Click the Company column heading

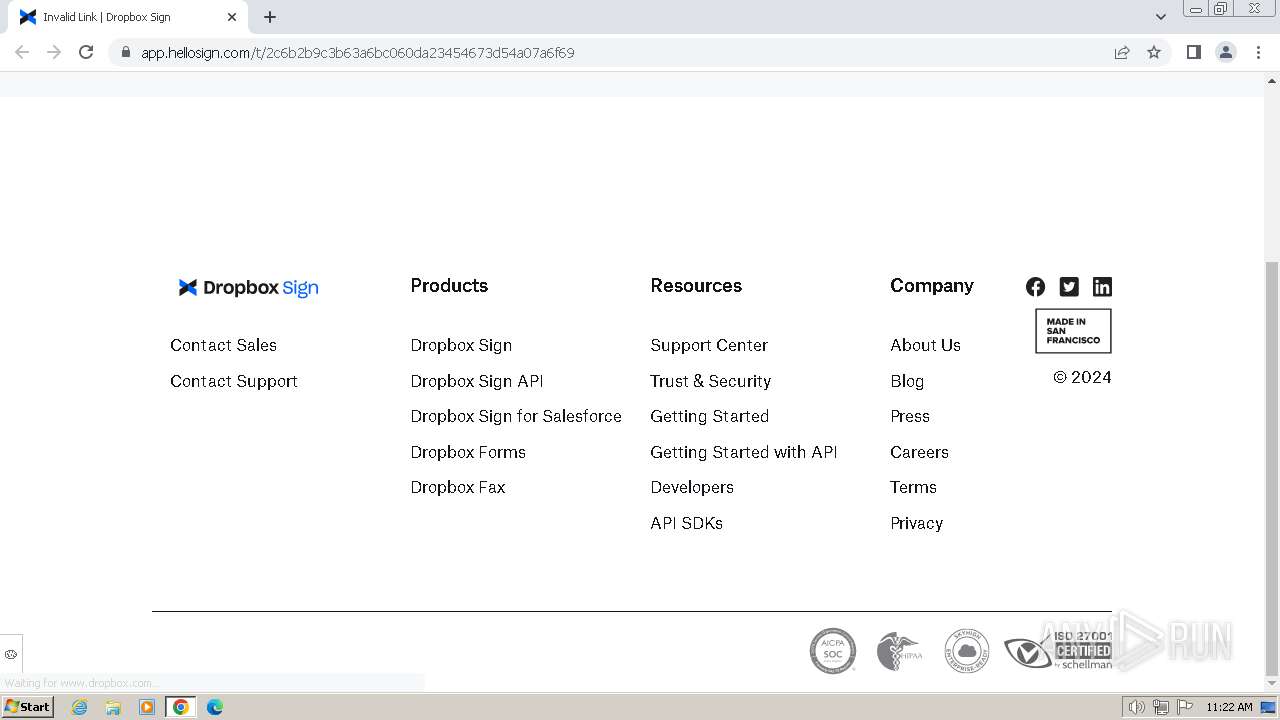click(x=932, y=286)
